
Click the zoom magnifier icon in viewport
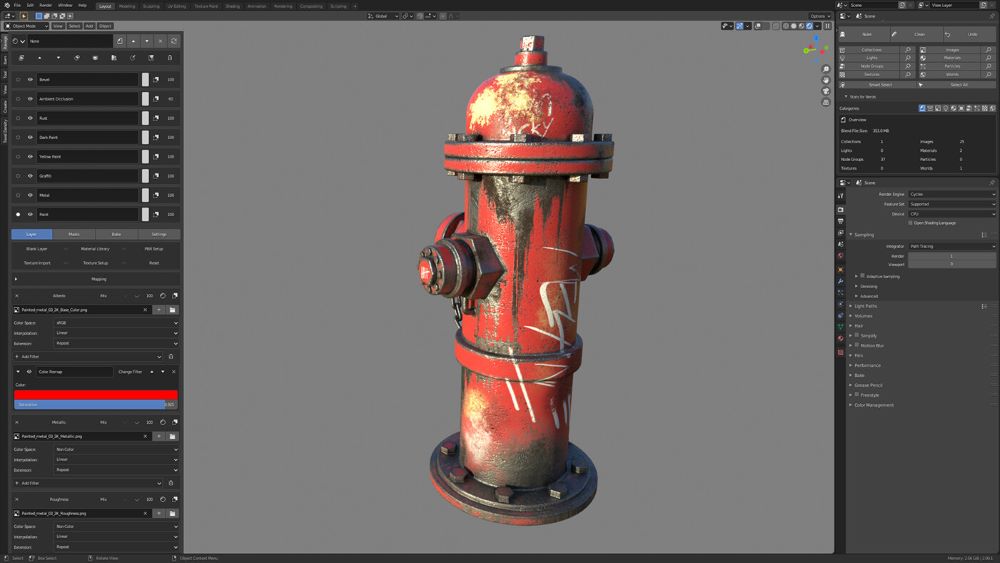coord(826,69)
